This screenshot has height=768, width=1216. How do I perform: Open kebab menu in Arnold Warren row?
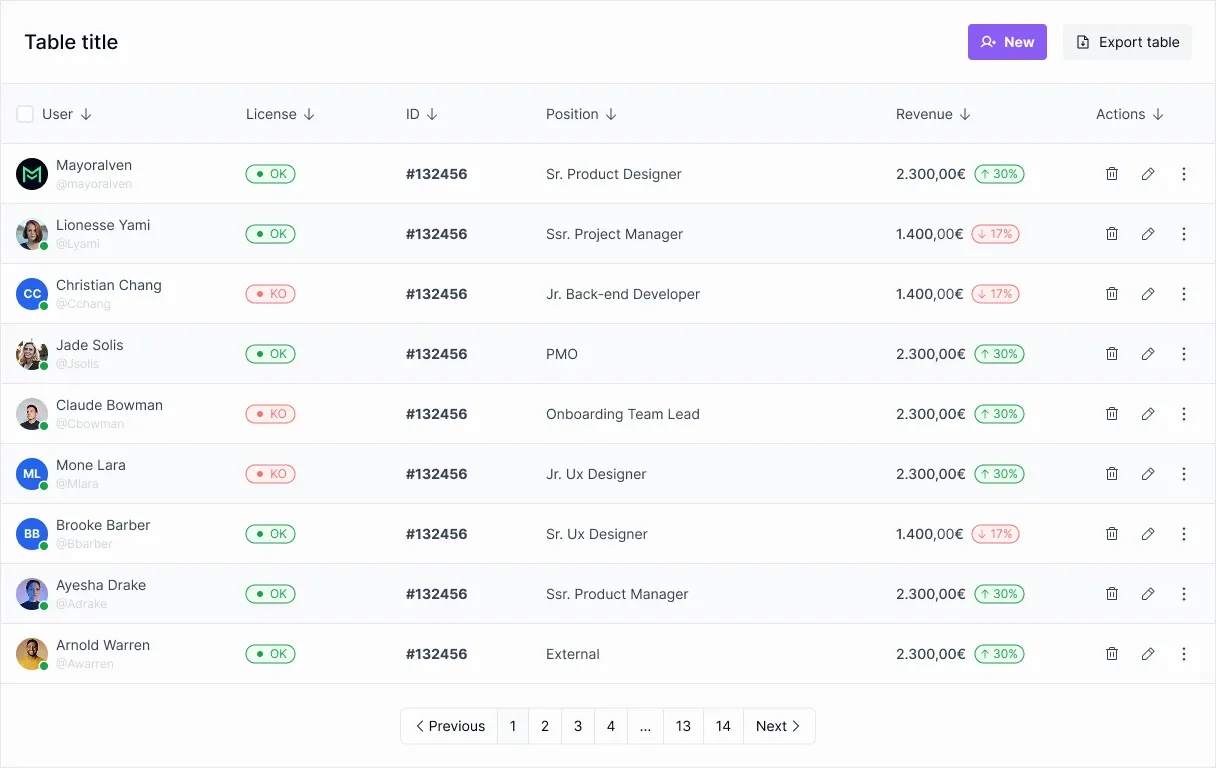click(1184, 654)
